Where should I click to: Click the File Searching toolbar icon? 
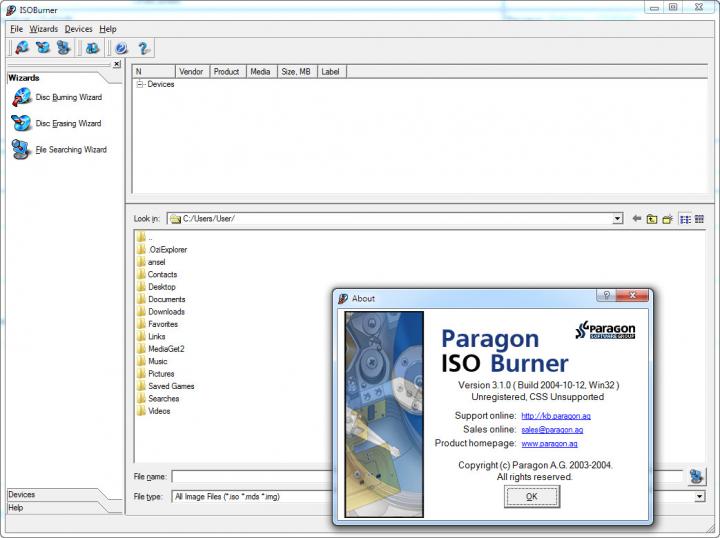[64, 47]
